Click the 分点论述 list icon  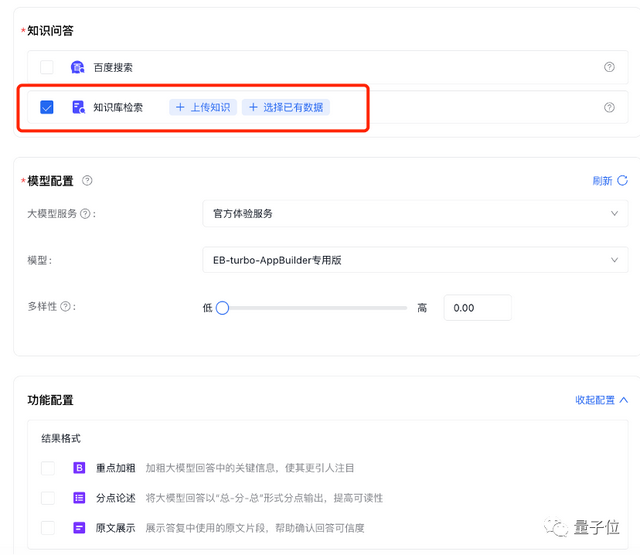[x=79, y=498]
